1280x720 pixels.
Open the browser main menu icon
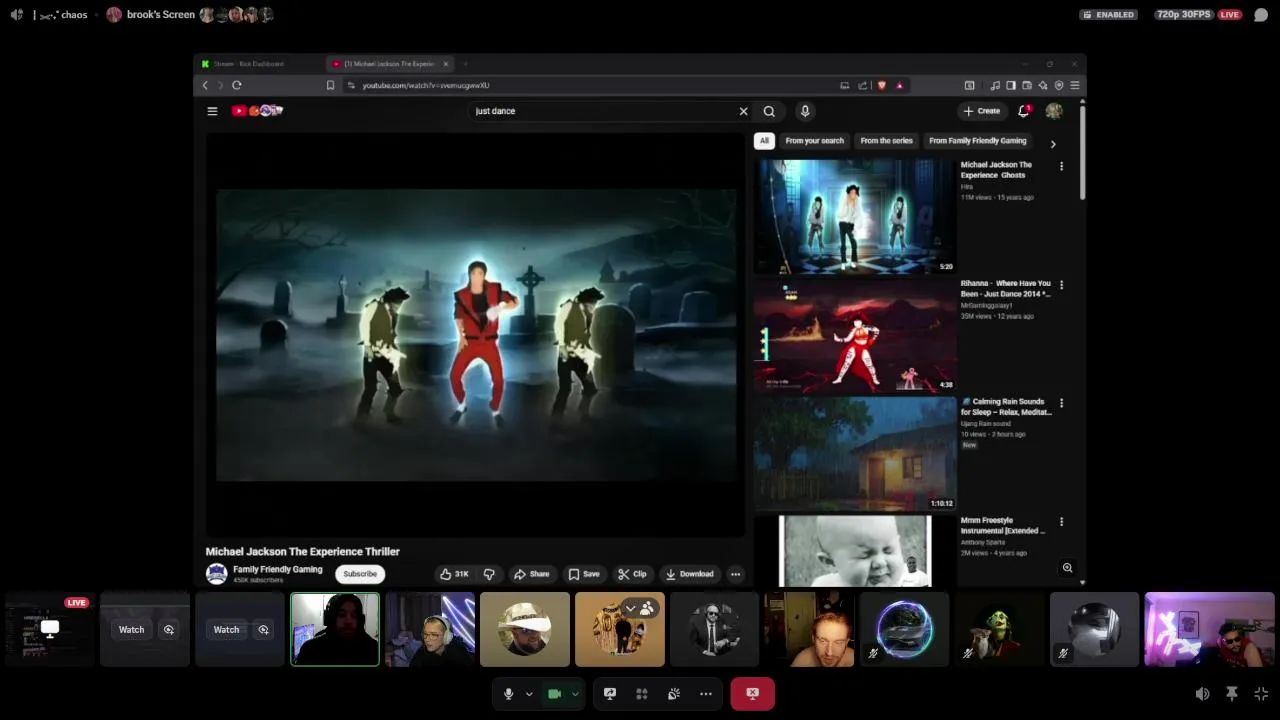1075,85
